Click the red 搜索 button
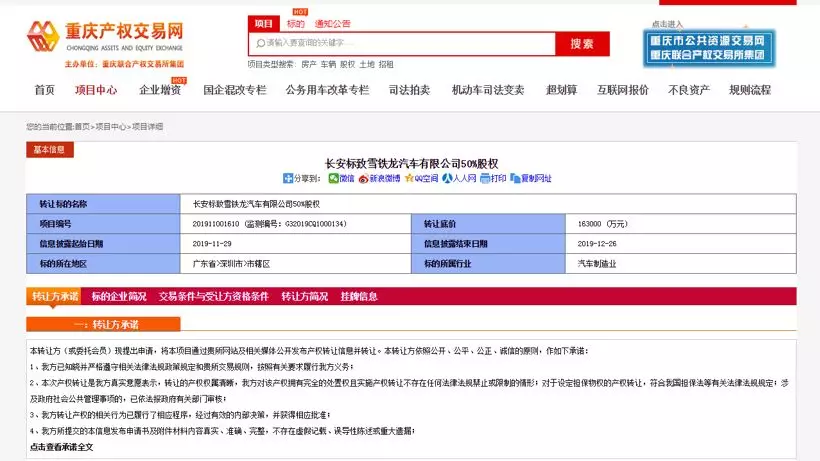This screenshot has width=820, height=461. 582,43
